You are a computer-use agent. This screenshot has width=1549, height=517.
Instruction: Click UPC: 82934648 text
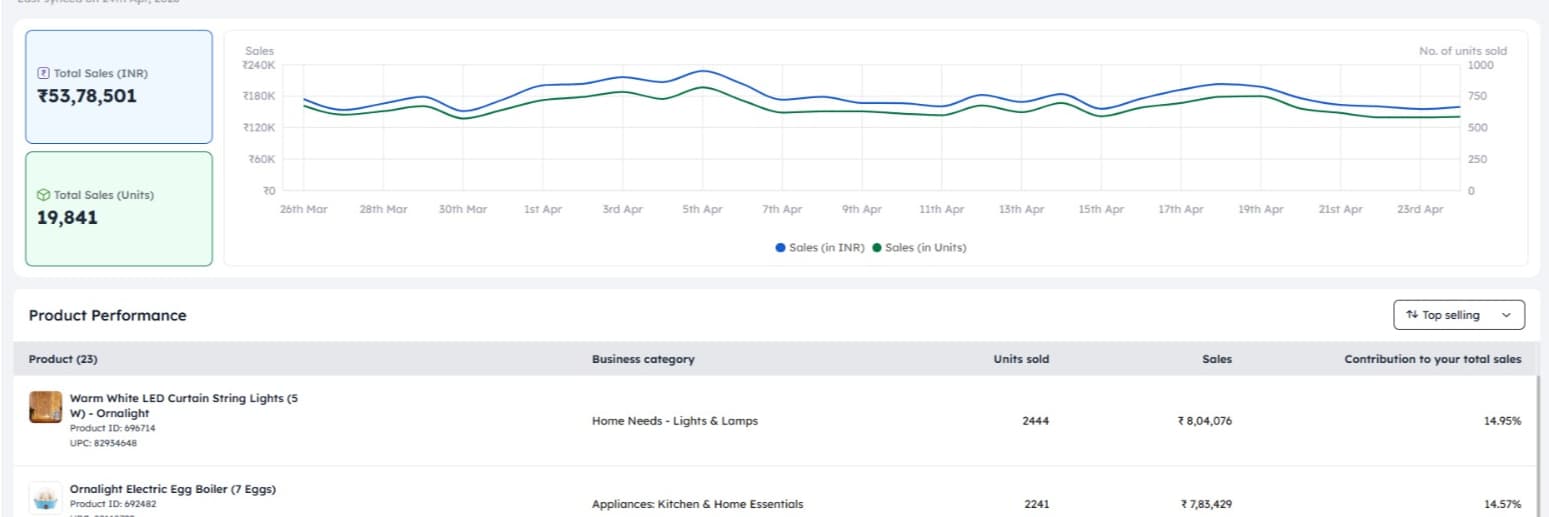point(103,443)
